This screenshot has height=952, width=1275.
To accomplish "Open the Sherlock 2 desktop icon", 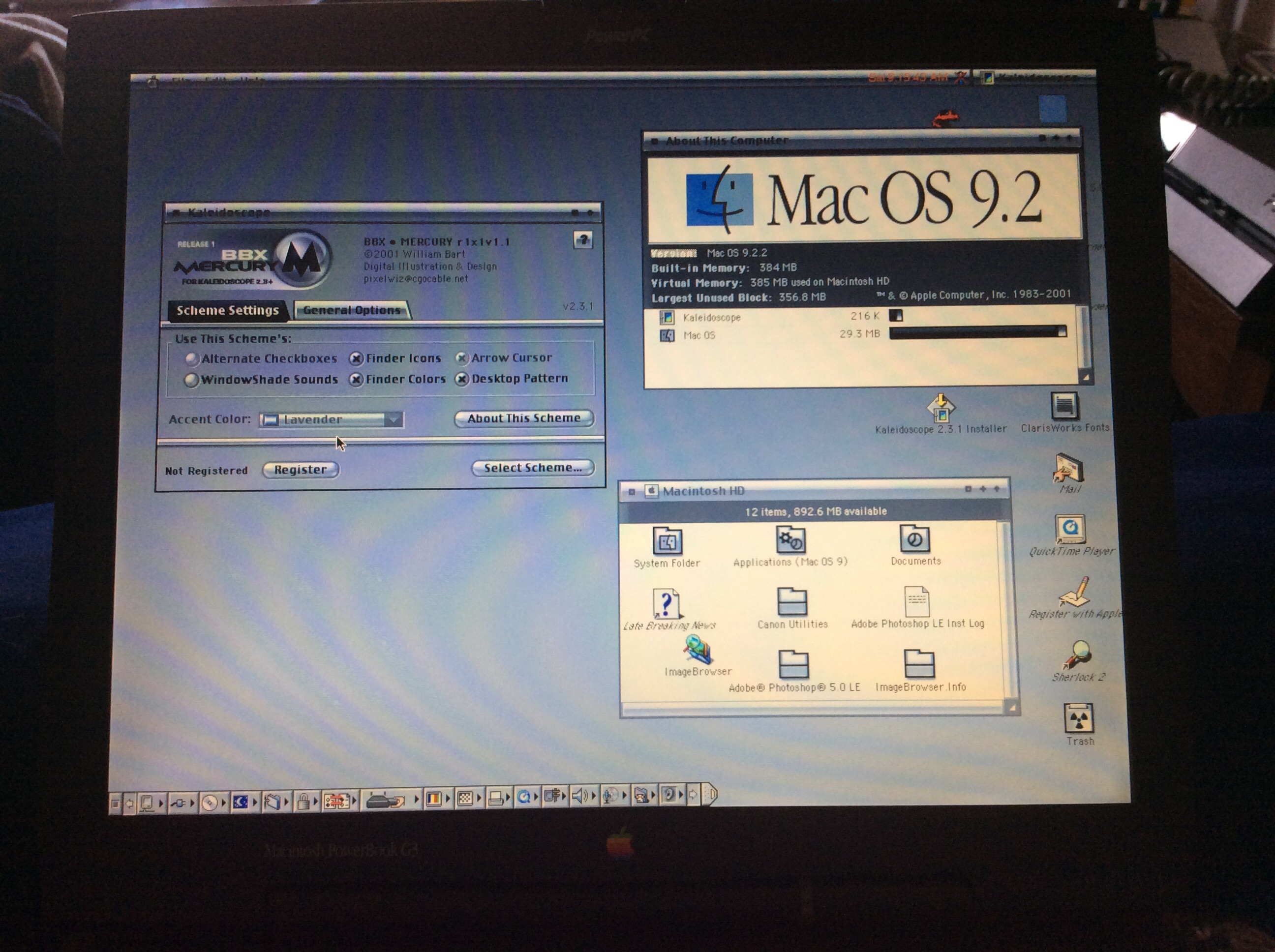I will pyautogui.click(x=1078, y=654).
